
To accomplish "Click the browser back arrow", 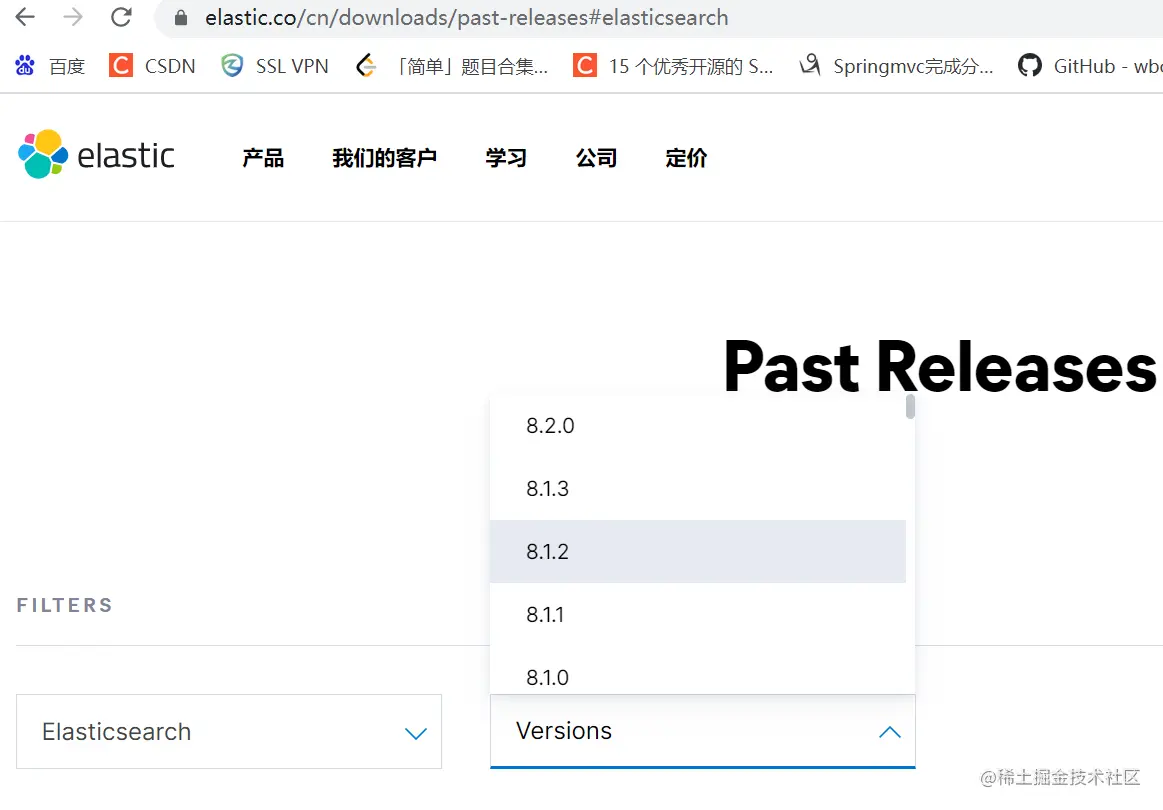I will coord(25,17).
